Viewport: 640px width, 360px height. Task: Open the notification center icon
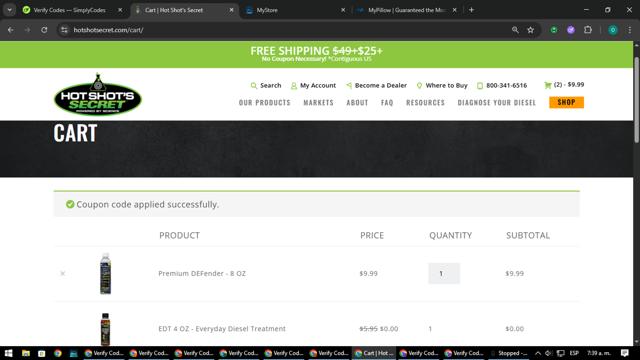click(x=624, y=353)
